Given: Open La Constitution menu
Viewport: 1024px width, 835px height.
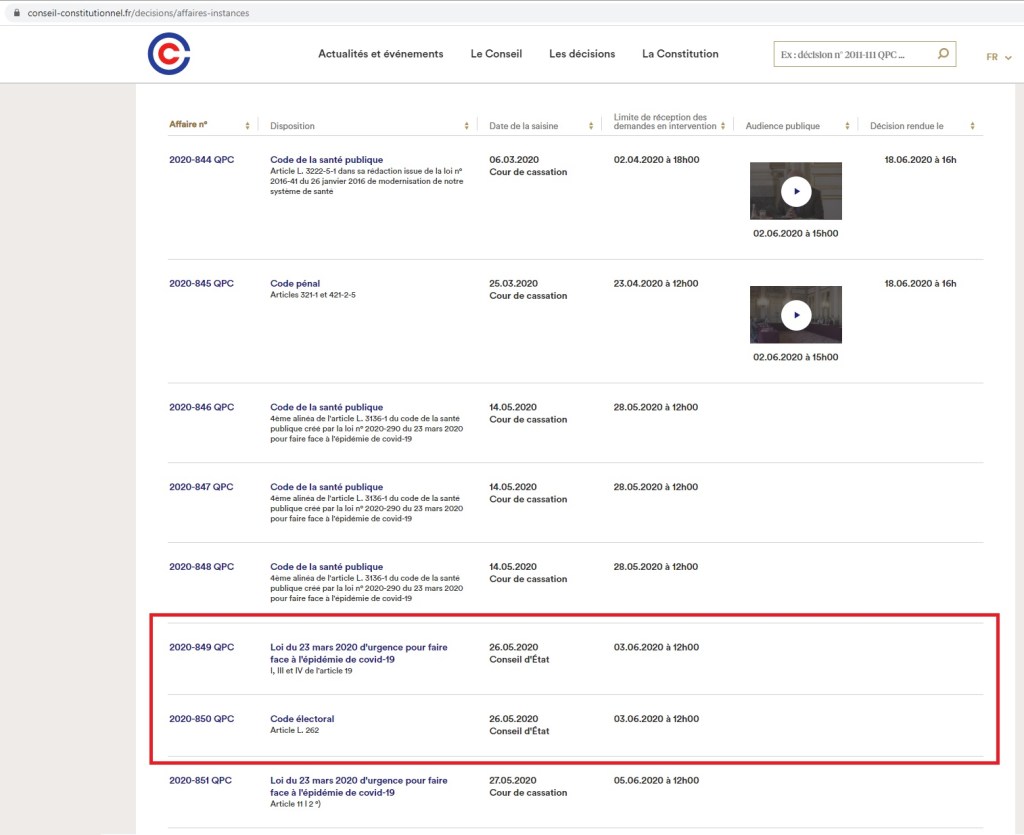Looking at the screenshot, I should tap(680, 54).
